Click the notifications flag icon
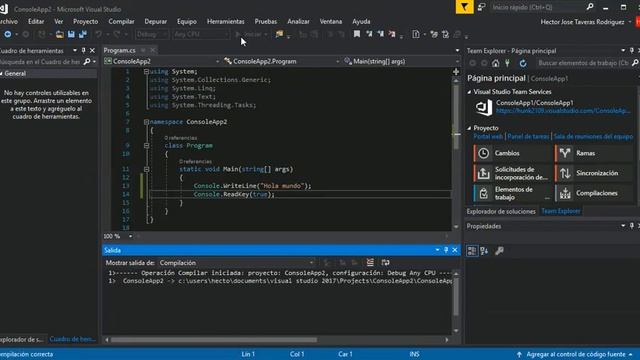 [x=464, y=7]
